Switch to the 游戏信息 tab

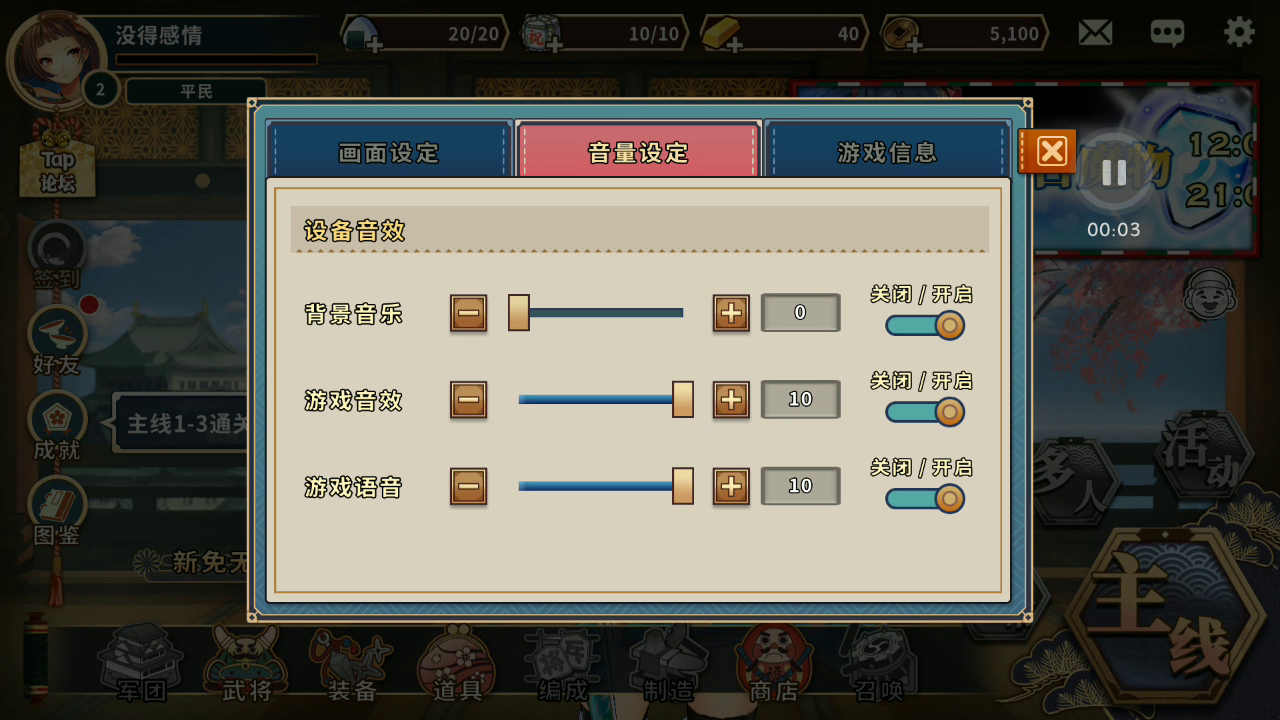click(x=887, y=151)
